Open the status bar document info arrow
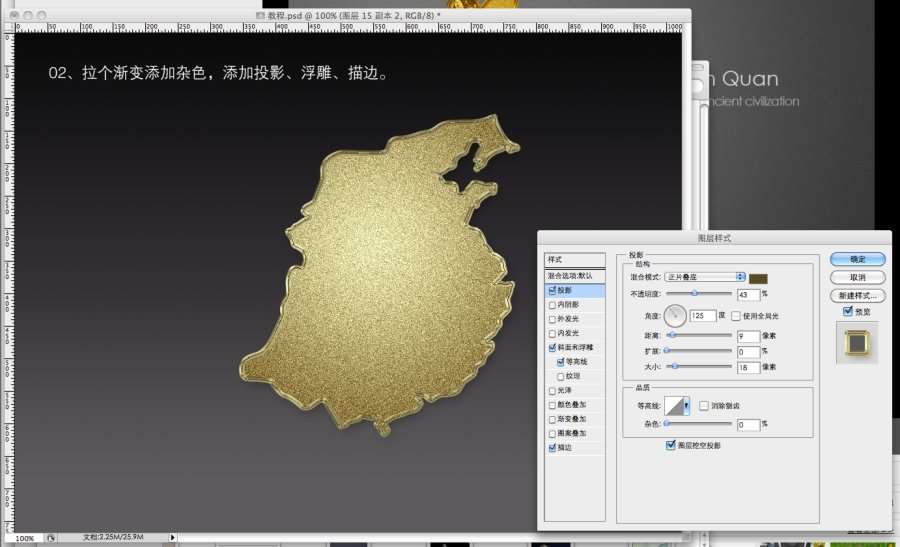The image size is (900, 547). pos(173,538)
